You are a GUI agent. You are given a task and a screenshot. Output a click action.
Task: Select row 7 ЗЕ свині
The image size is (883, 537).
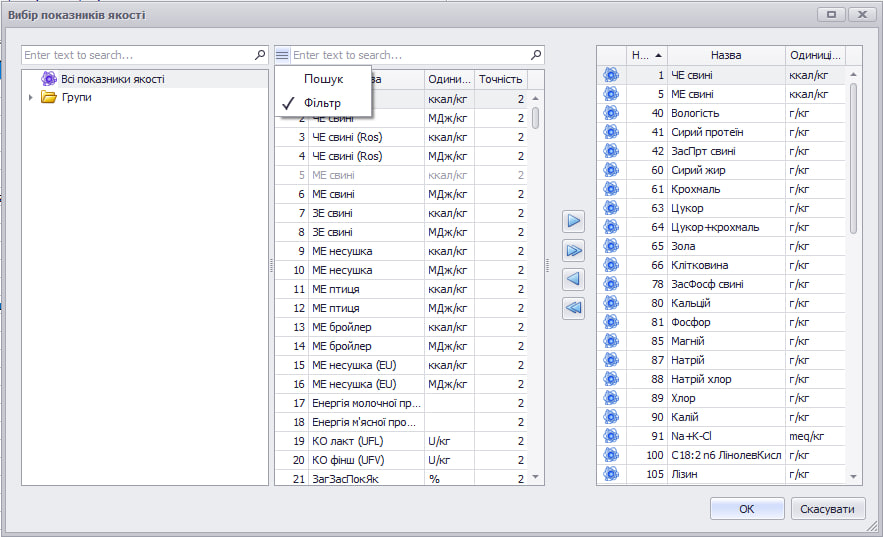[402, 213]
